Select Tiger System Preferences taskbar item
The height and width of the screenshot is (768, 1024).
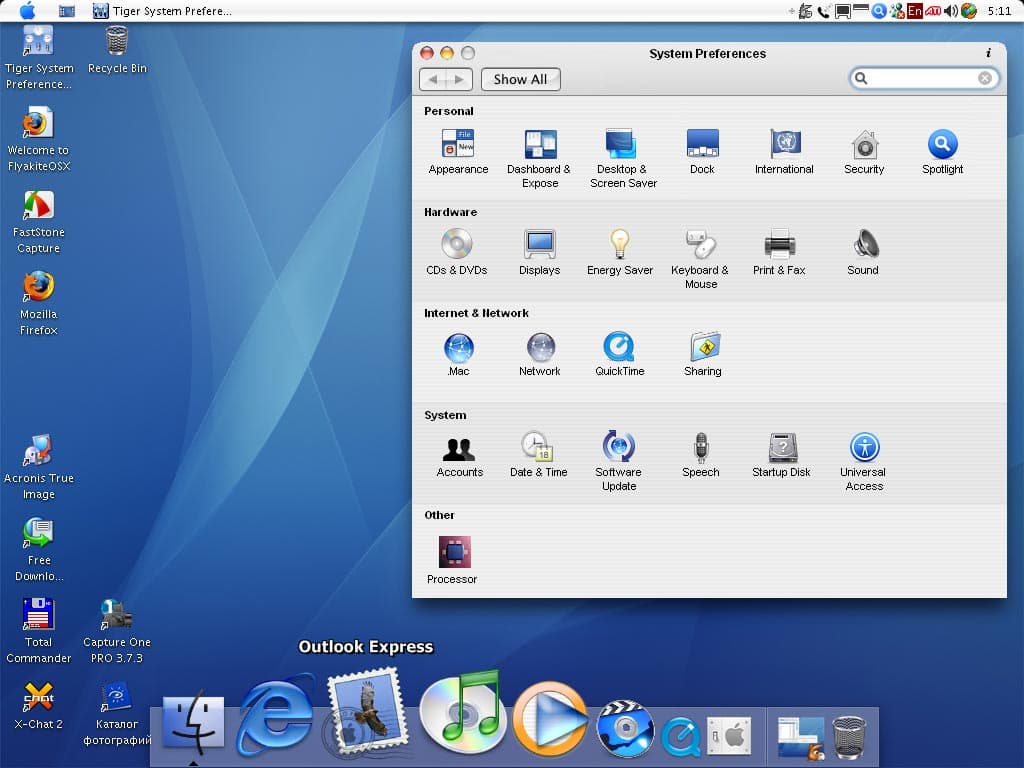pyautogui.click(x=163, y=11)
